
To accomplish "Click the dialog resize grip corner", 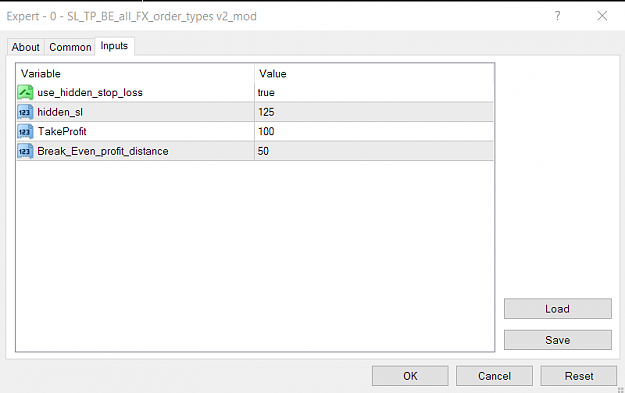I will [x=621, y=389].
